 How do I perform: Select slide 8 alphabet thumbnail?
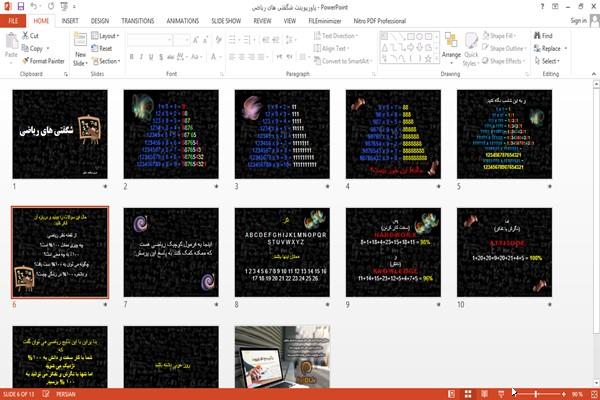[282, 252]
